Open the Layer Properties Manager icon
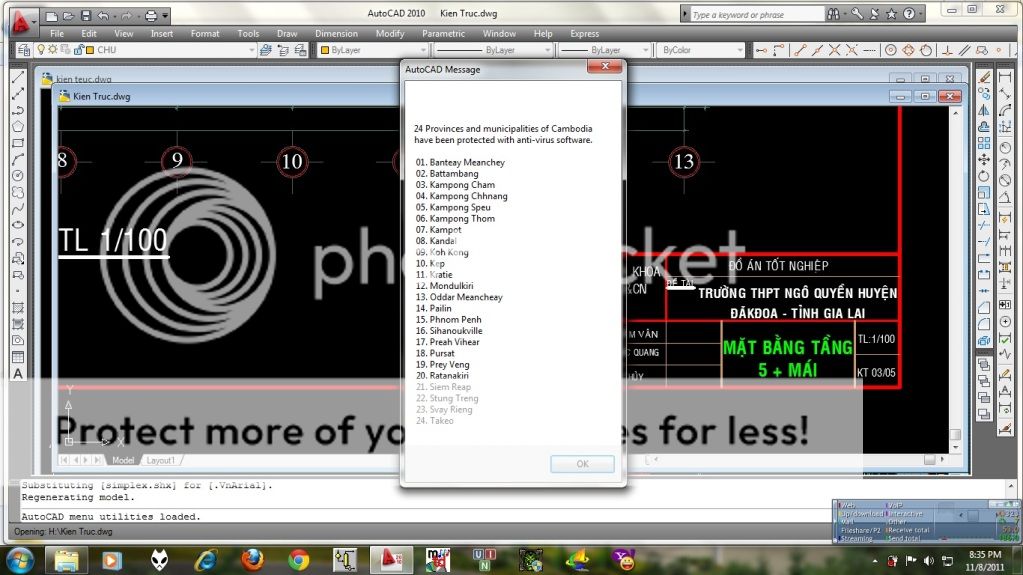Viewport: 1023px width, 575px height. [23, 50]
